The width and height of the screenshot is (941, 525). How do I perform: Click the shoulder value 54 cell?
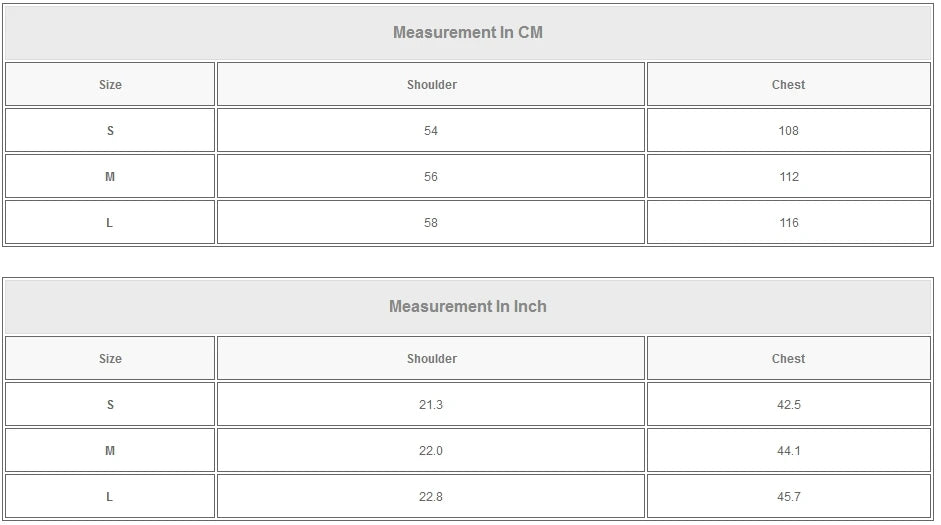click(x=431, y=131)
